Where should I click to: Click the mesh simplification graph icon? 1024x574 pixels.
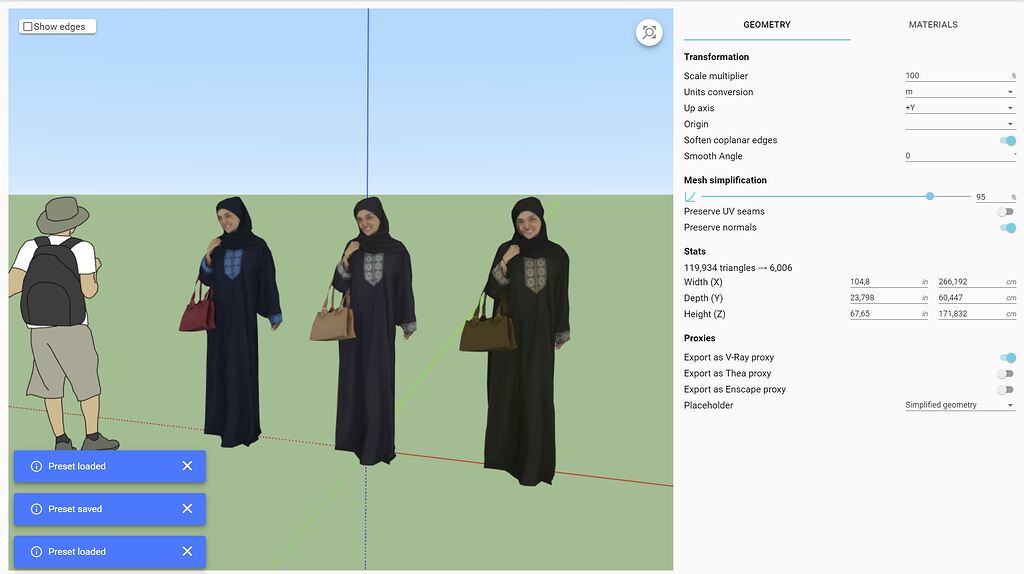click(x=690, y=197)
